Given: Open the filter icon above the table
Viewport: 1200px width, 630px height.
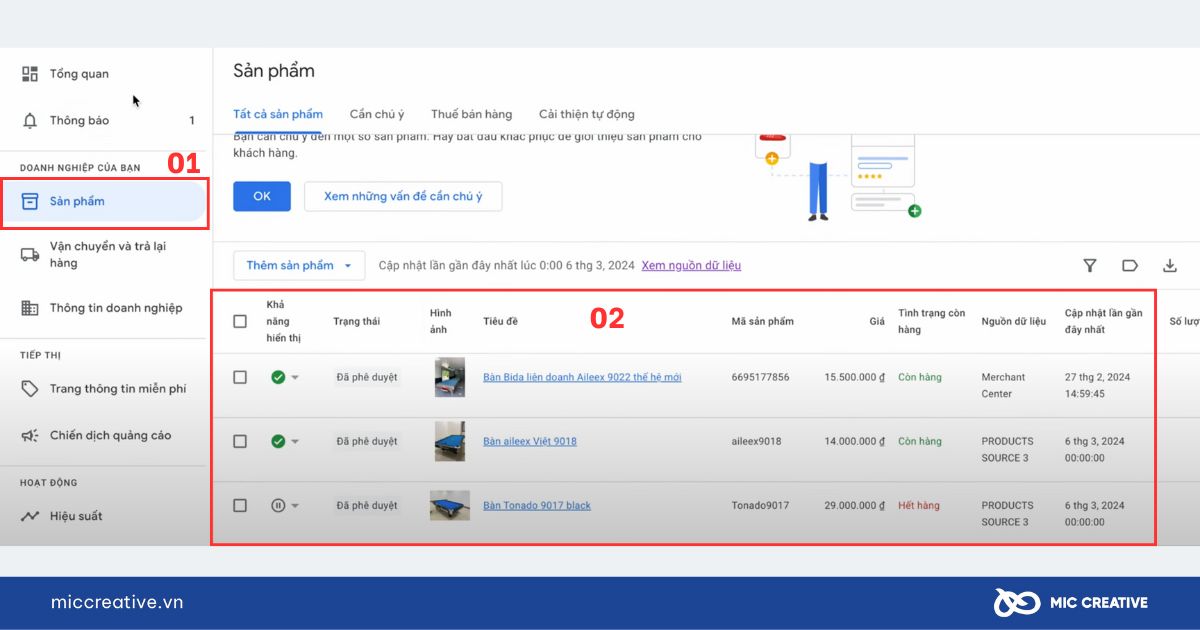Looking at the screenshot, I should pos(1090,266).
